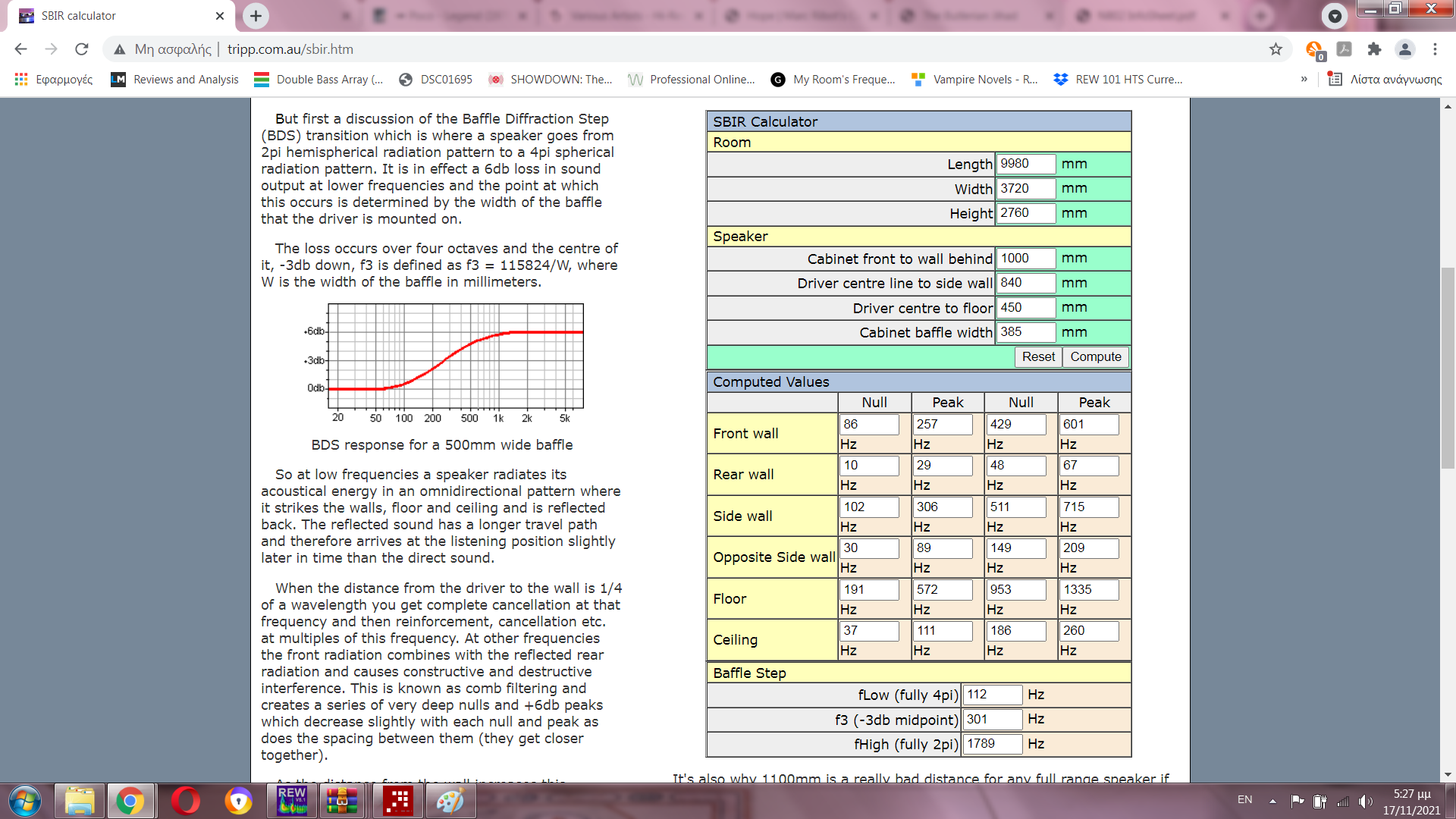
Task: Open Double Bass Array bookmark
Action: pyautogui.click(x=318, y=79)
